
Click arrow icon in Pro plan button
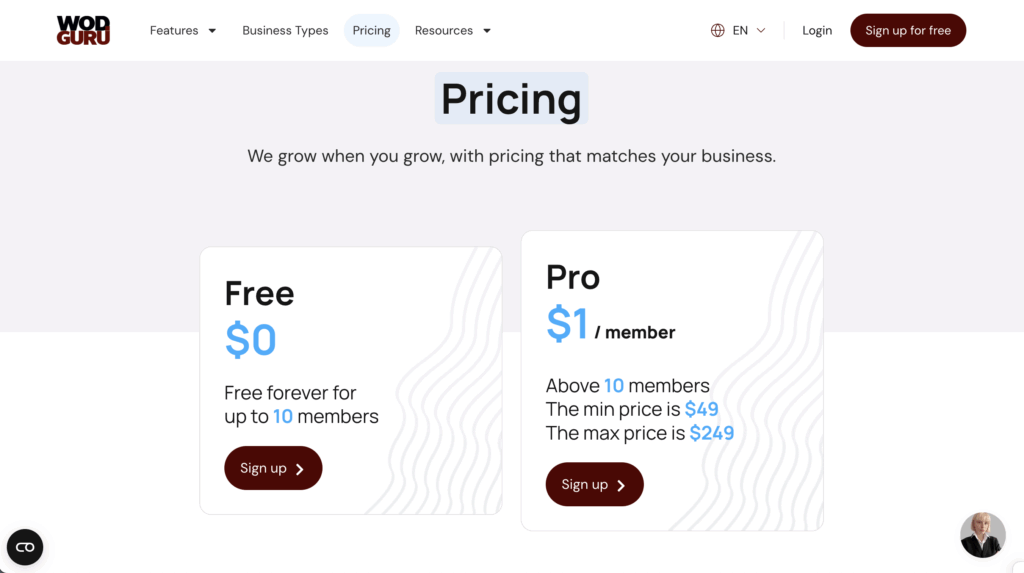[x=621, y=485]
